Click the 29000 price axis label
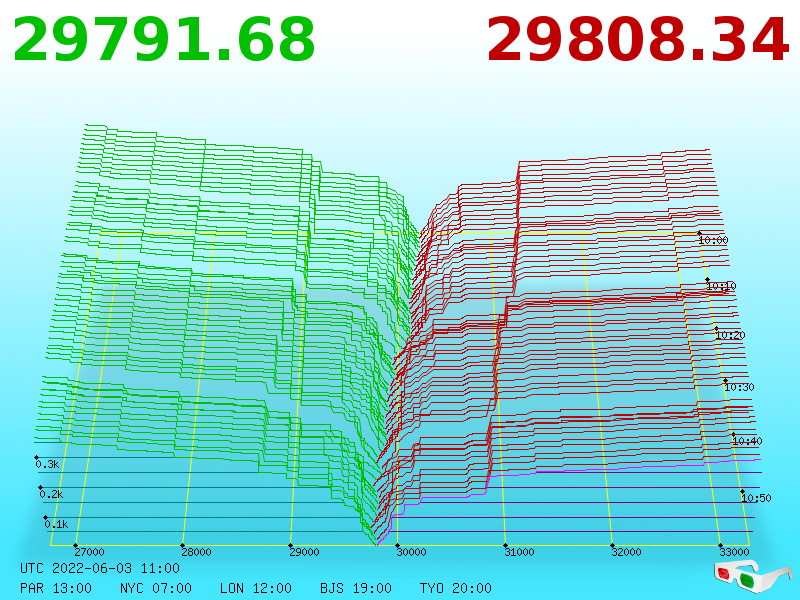 coord(304,552)
